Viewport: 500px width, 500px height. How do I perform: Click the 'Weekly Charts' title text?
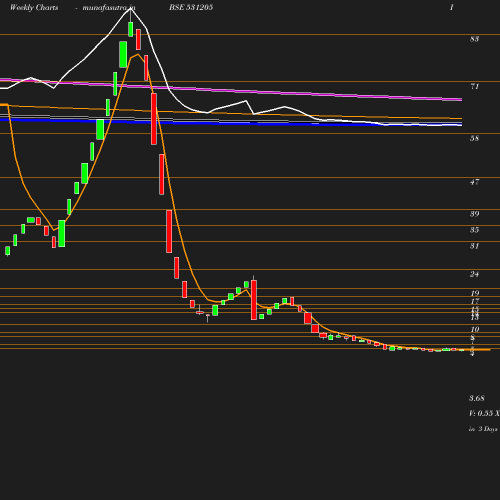point(34,8)
